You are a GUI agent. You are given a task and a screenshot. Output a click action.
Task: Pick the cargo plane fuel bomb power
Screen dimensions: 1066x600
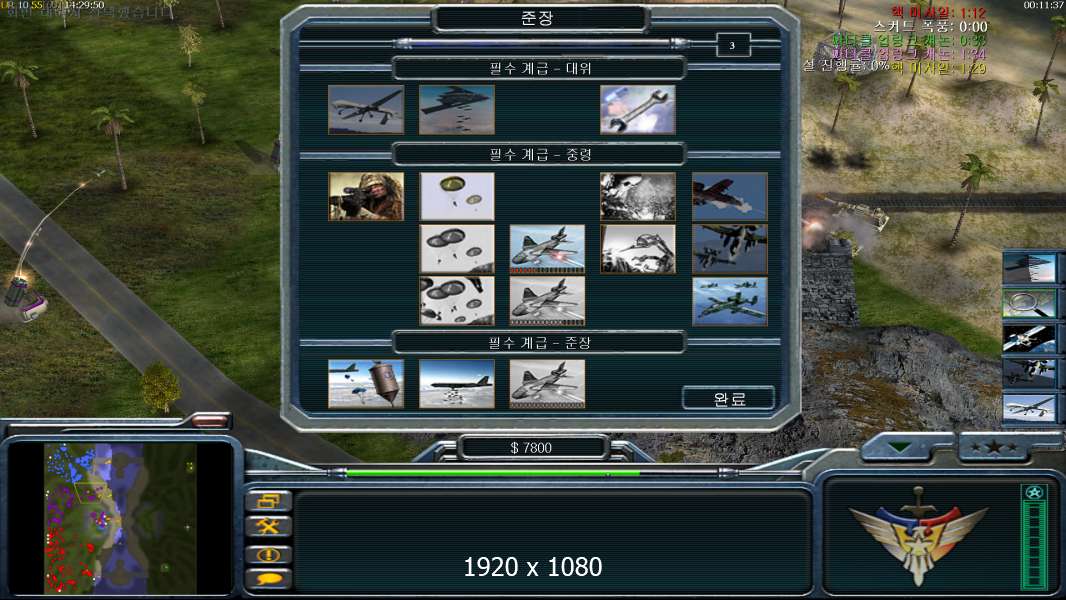(366, 384)
